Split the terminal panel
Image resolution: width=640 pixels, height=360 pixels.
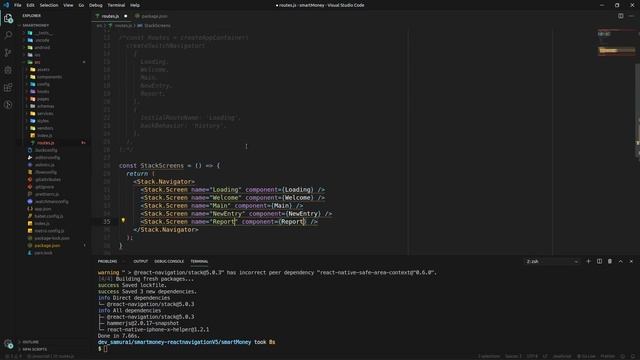pos(599,261)
